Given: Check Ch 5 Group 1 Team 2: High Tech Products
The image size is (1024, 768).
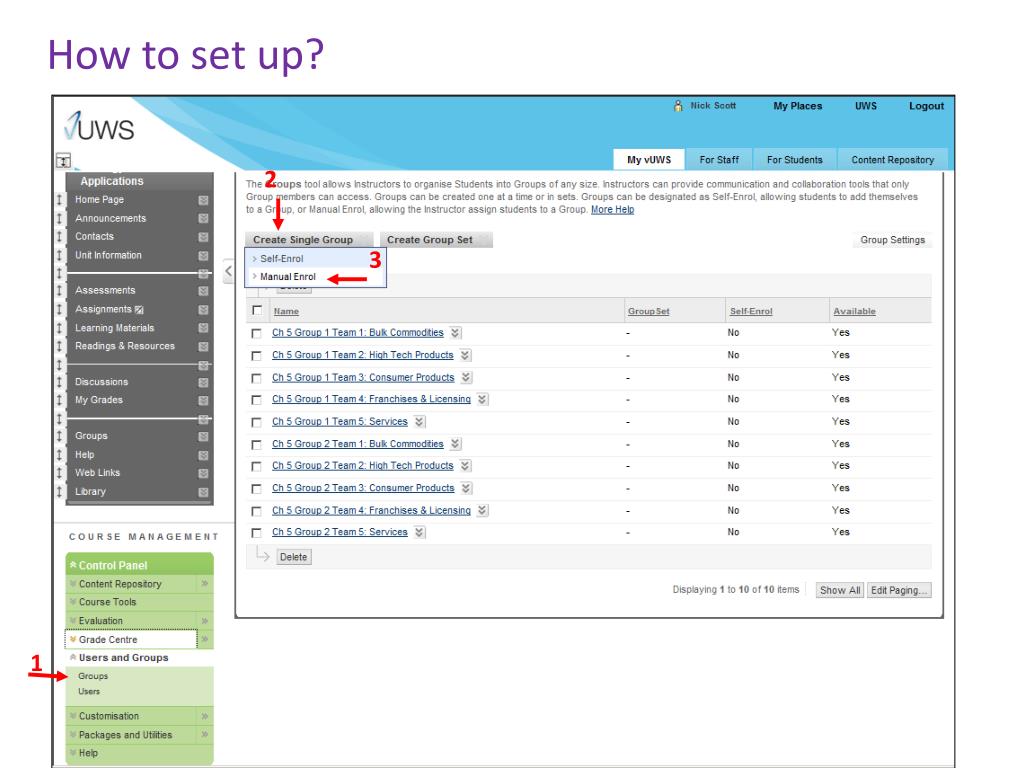Looking at the screenshot, I should pyautogui.click(x=257, y=356).
